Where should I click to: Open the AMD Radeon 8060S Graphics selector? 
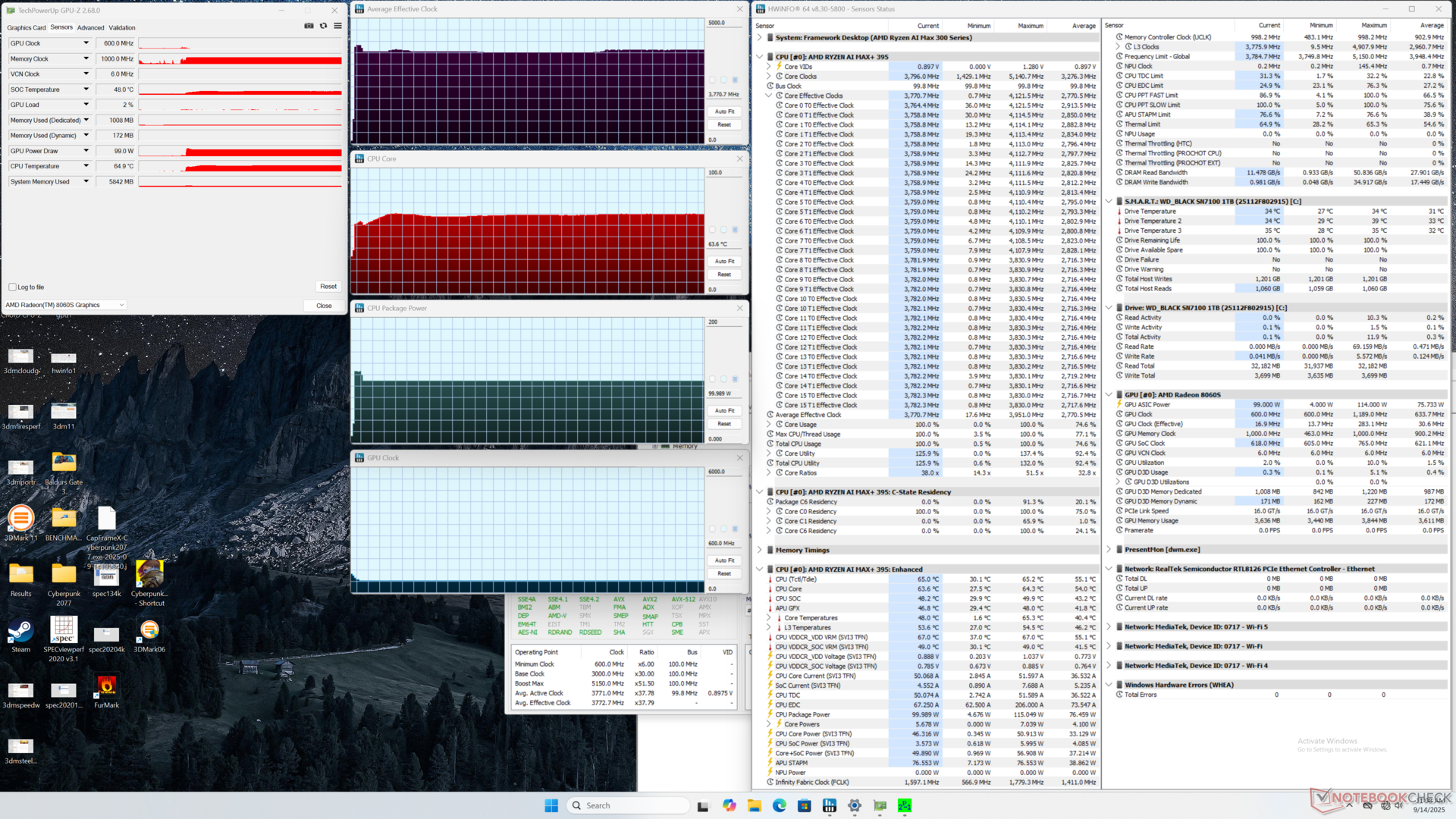[x=65, y=305]
